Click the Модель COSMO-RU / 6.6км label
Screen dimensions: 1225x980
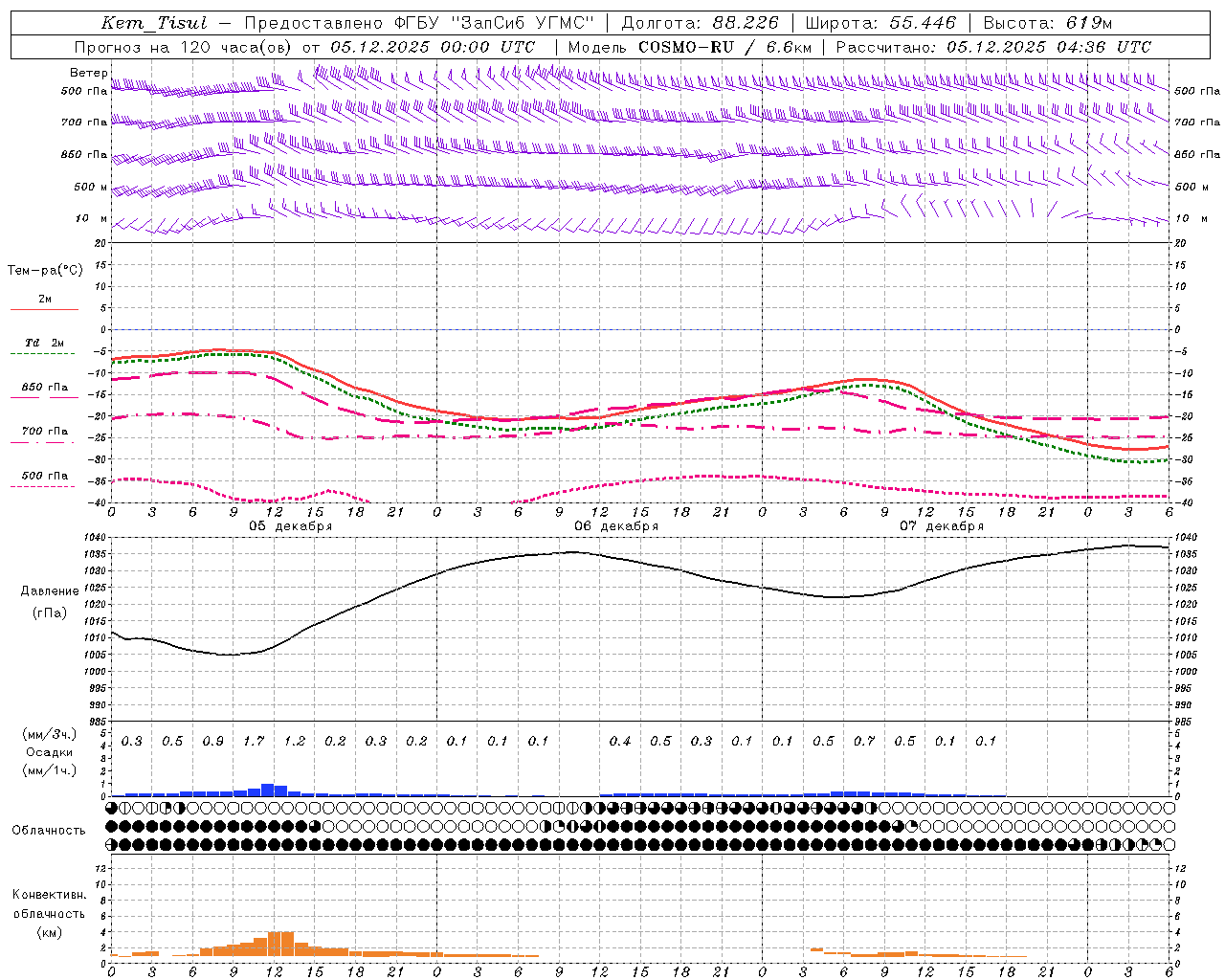click(x=690, y=47)
